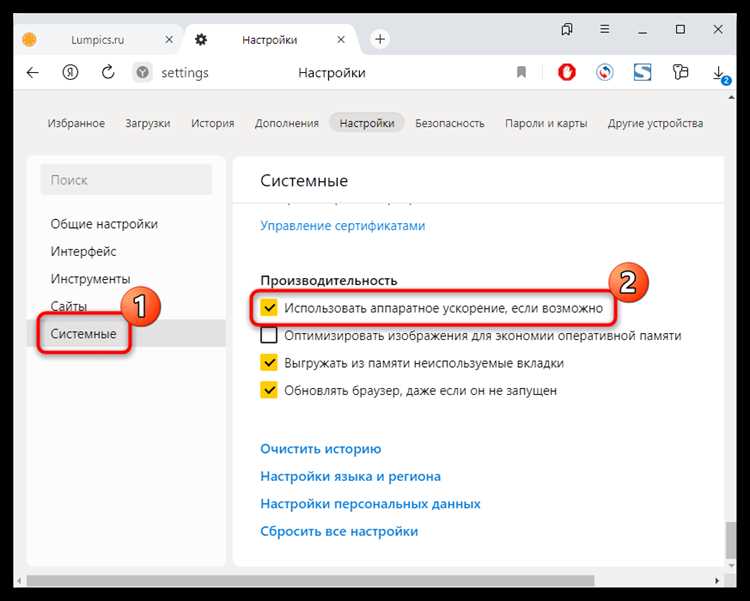The height and width of the screenshot is (601, 750).
Task: Close the Настройки tab
Action: [341, 40]
